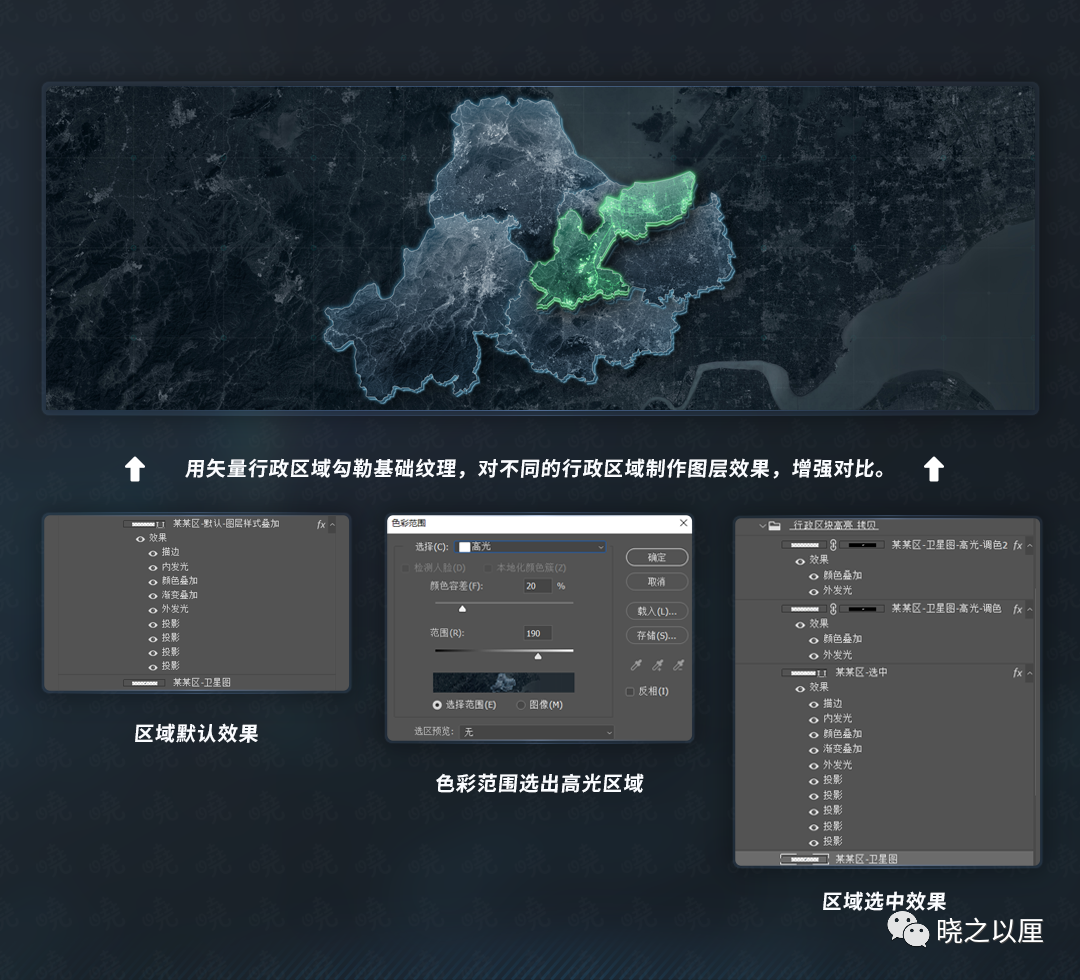Collapse effects of 某某区-卫星图-高光-调色2 layer
The height and width of the screenshot is (980, 1080).
tap(1030, 545)
